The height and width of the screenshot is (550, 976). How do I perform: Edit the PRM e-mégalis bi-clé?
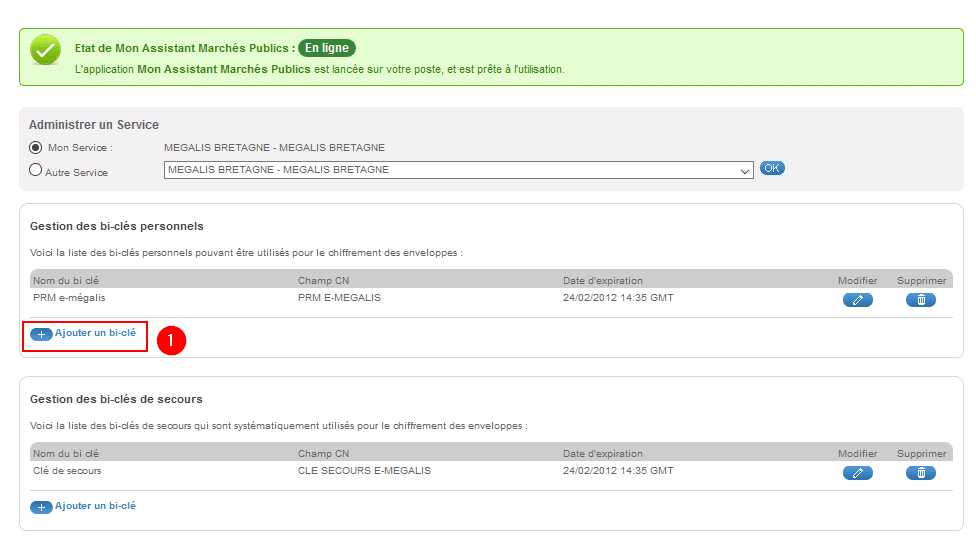[858, 300]
